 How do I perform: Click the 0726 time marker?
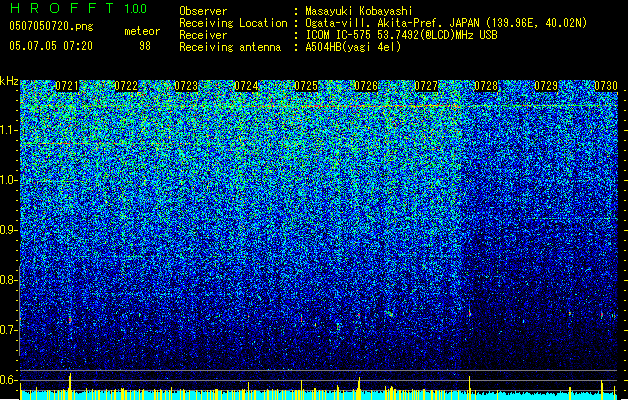(x=366, y=86)
